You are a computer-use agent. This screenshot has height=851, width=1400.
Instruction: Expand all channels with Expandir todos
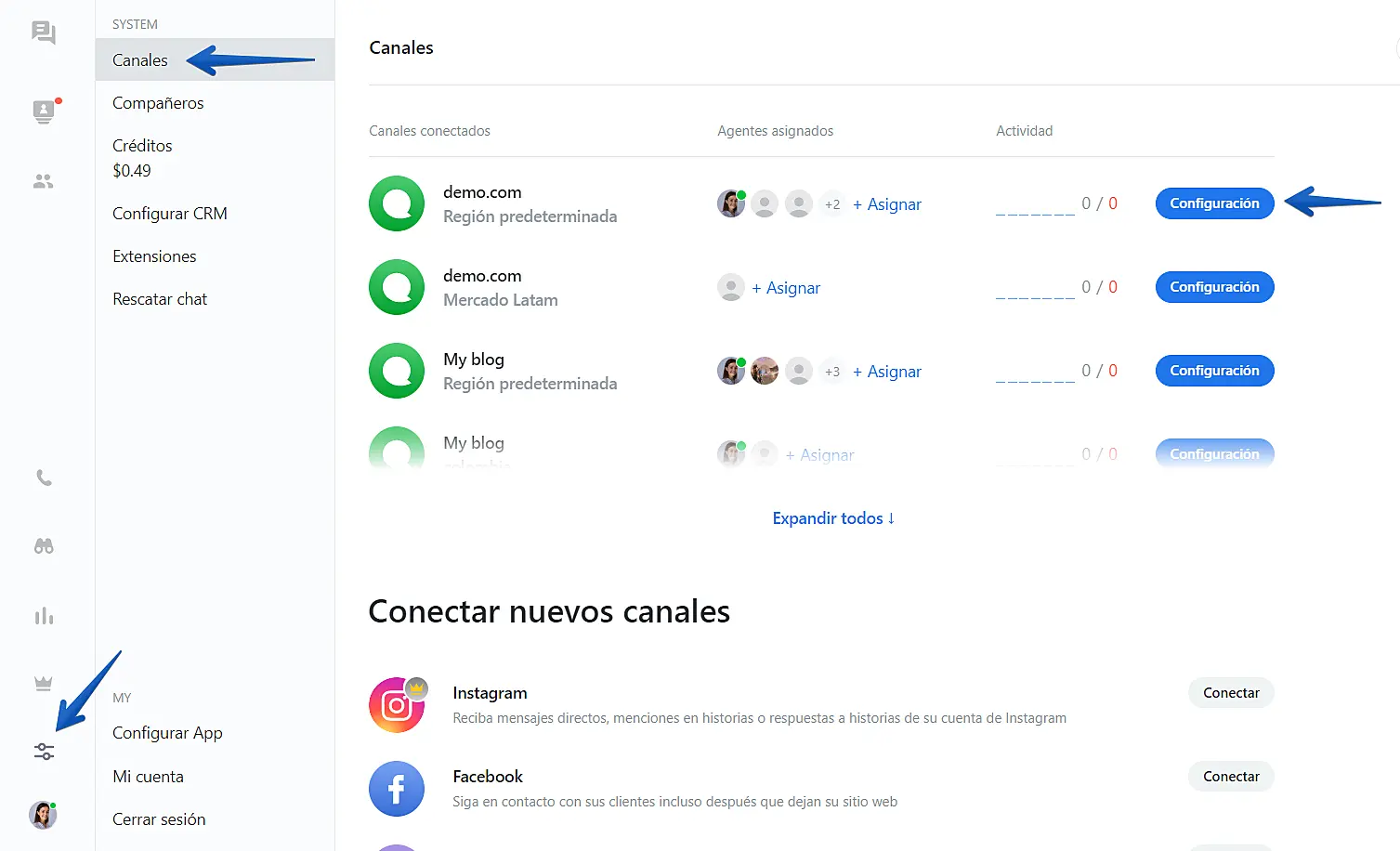pos(833,518)
